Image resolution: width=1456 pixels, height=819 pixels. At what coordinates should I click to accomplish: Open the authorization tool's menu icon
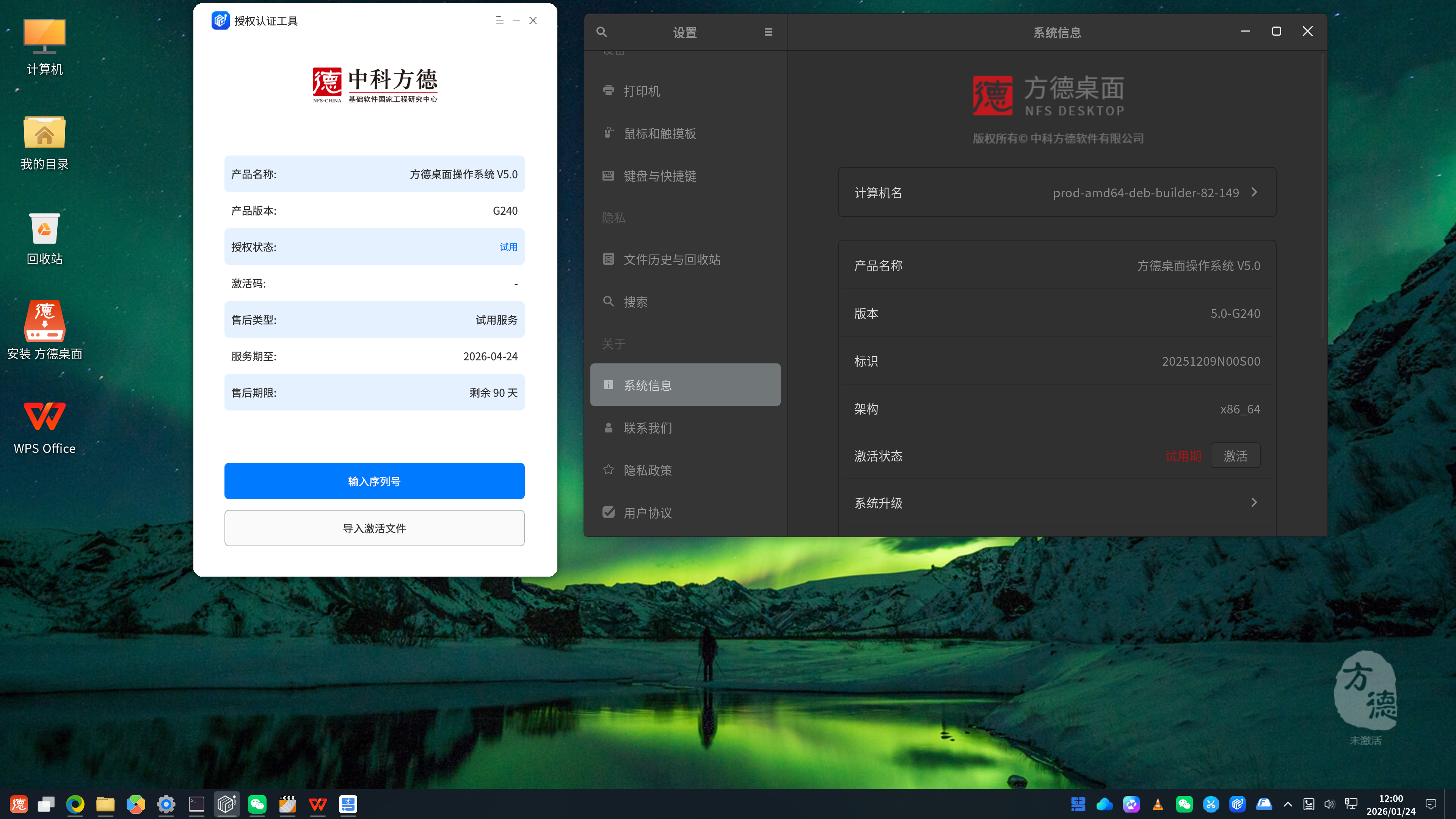[x=499, y=20]
